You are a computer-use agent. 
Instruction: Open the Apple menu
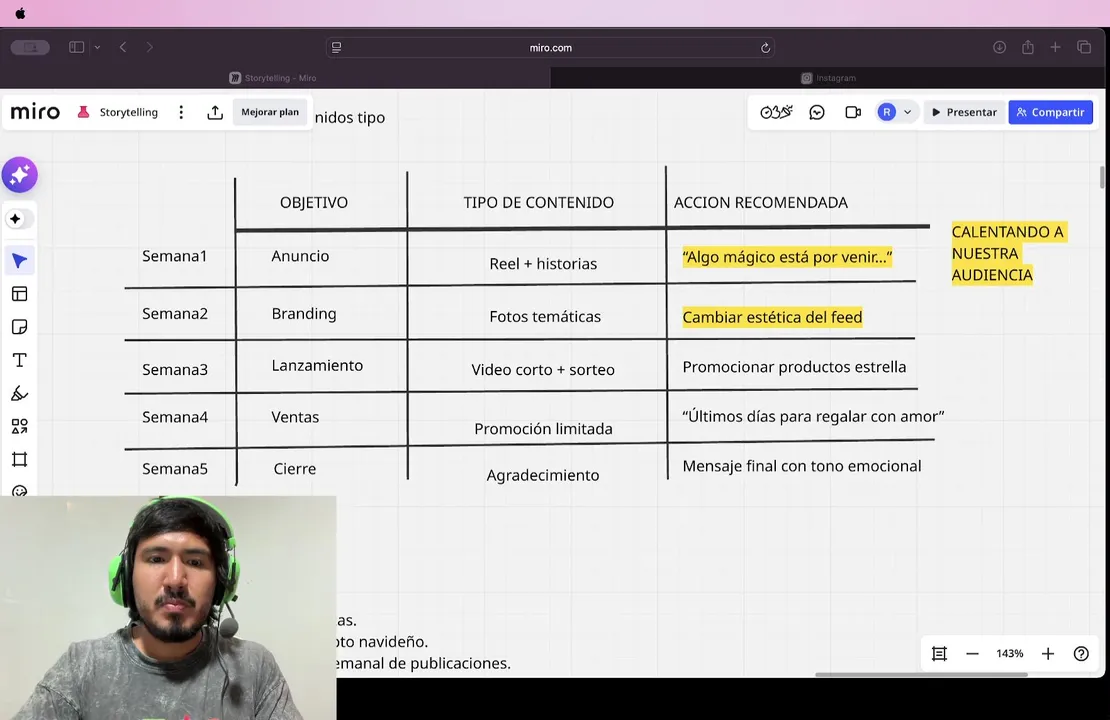(20, 13)
